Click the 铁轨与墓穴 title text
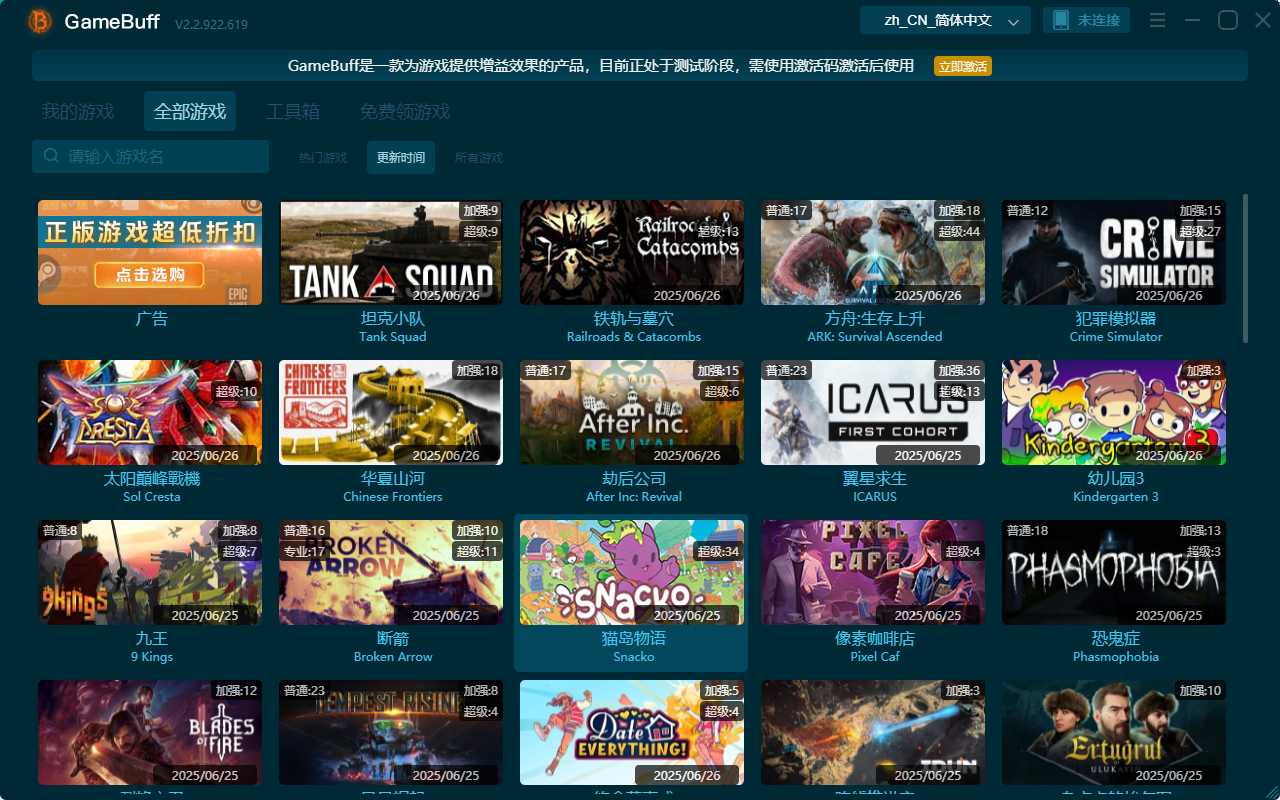The height and width of the screenshot is (800, 1280). click(634, 319)
